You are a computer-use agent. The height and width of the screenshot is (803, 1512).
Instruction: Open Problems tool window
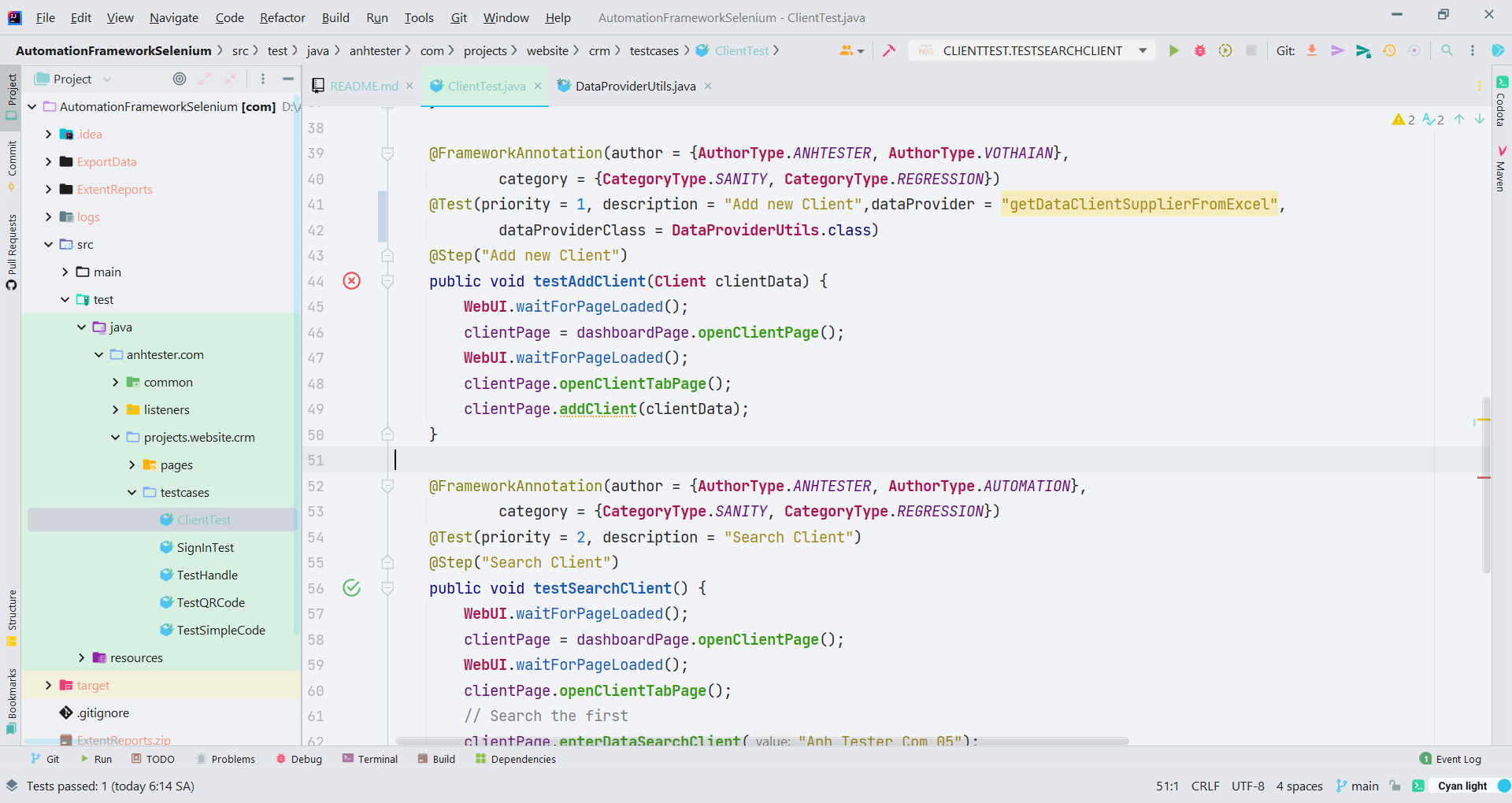[225, 759]
